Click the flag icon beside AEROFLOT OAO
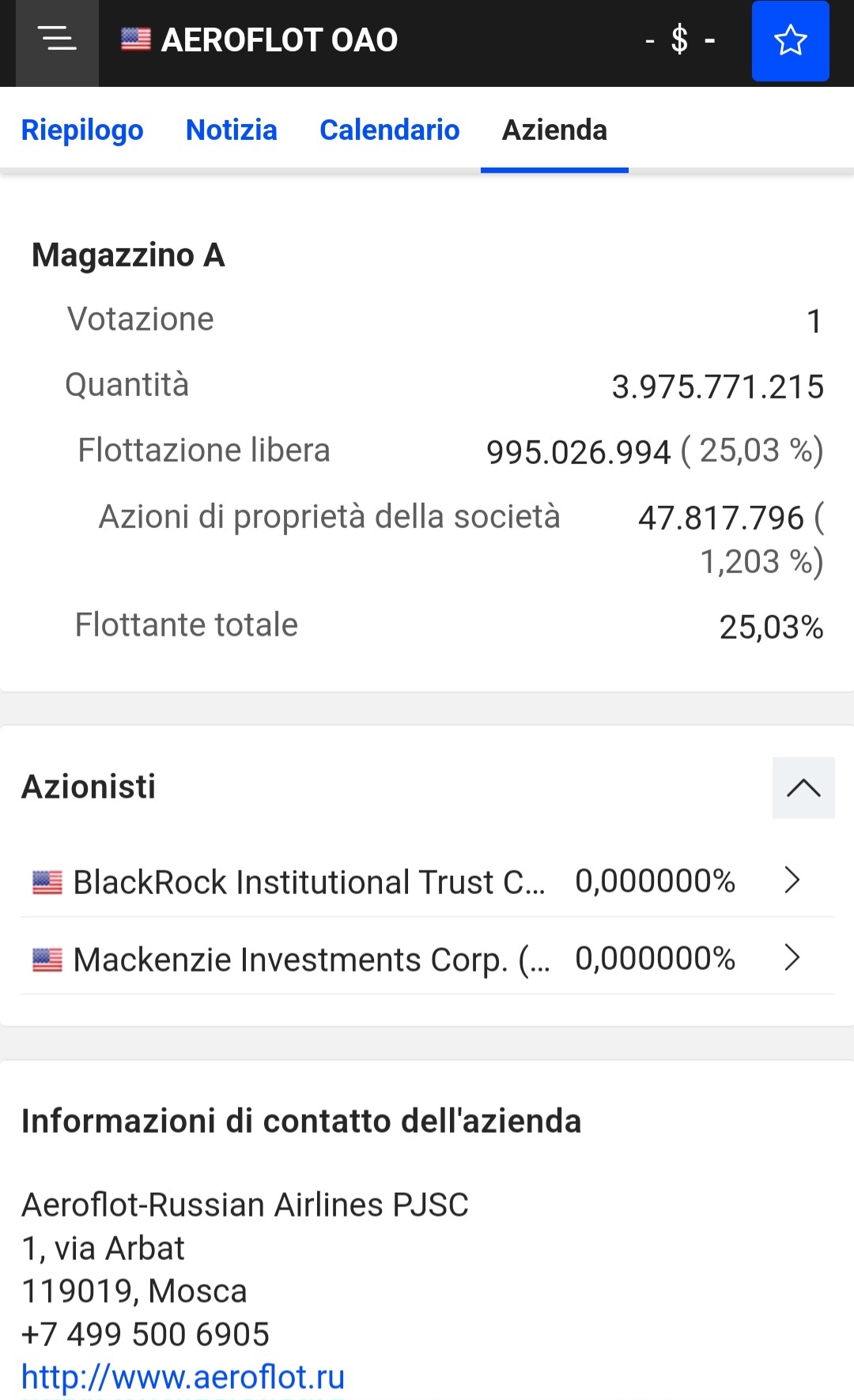Viewport: 854px width, 1400px height. point(136,39)
